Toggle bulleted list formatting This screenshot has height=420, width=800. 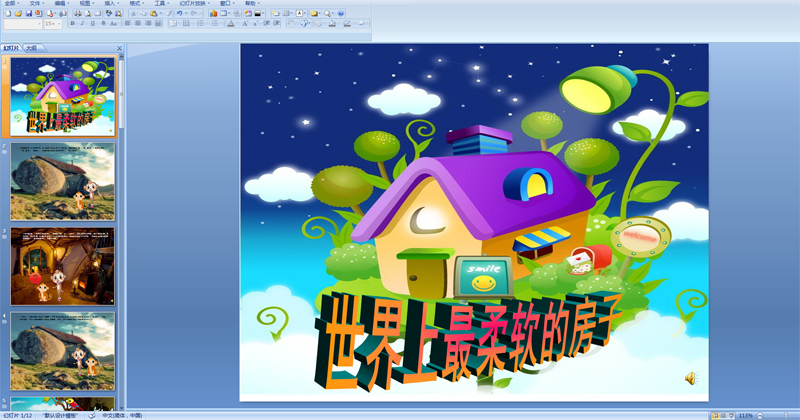[215, 23]
